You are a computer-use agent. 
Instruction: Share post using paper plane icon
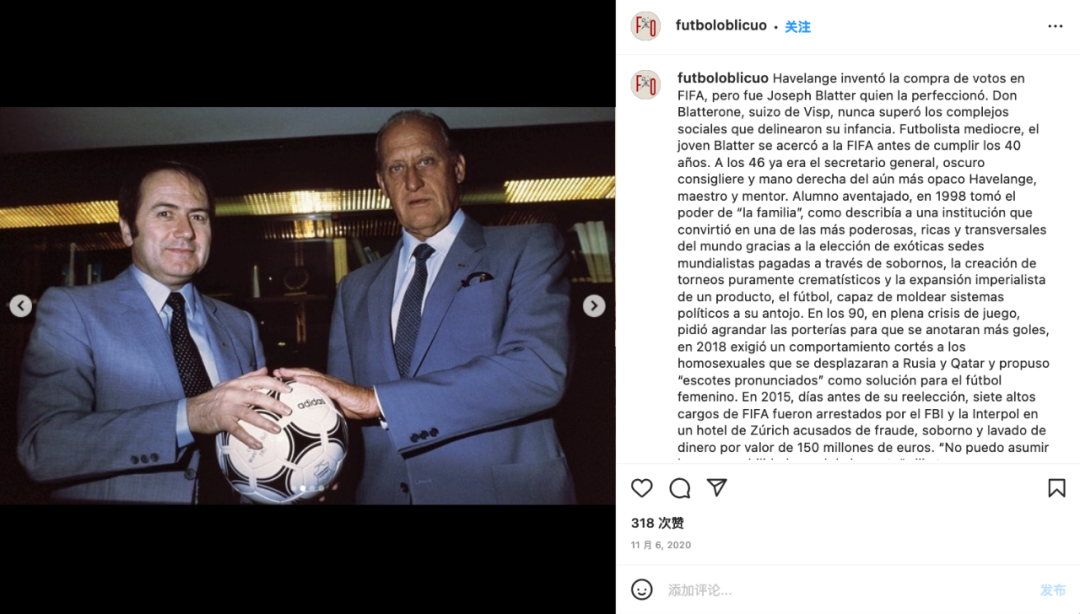pyautogui.click(x=717, y=487)
